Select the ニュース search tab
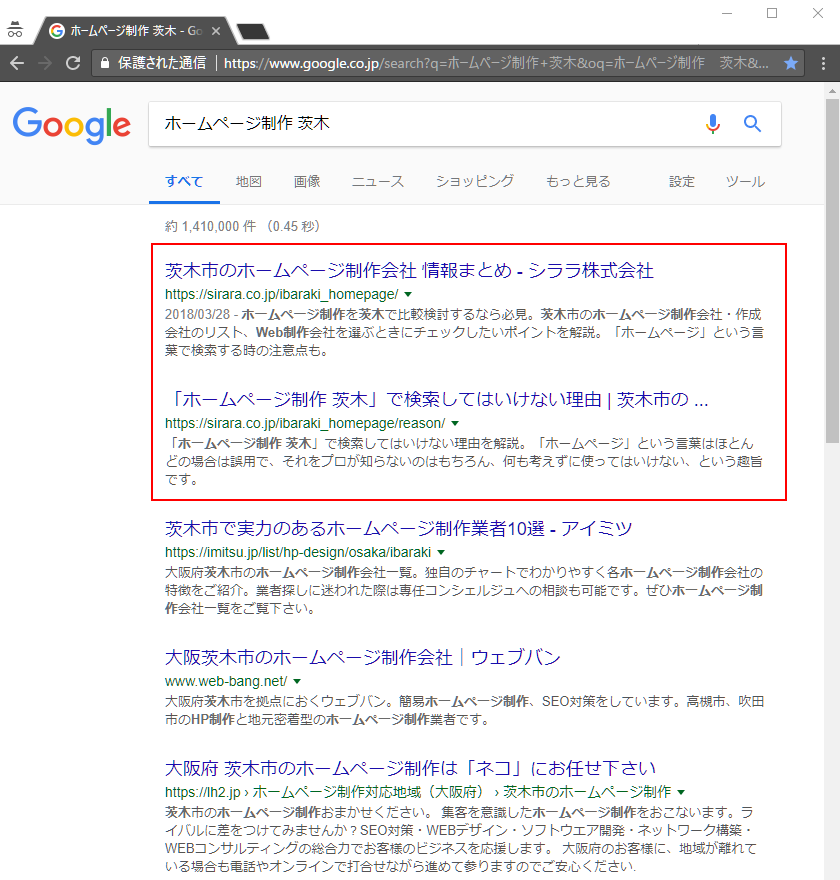This screenshot has height=880, width=840. pyautogui.click(x=377, y=181)
